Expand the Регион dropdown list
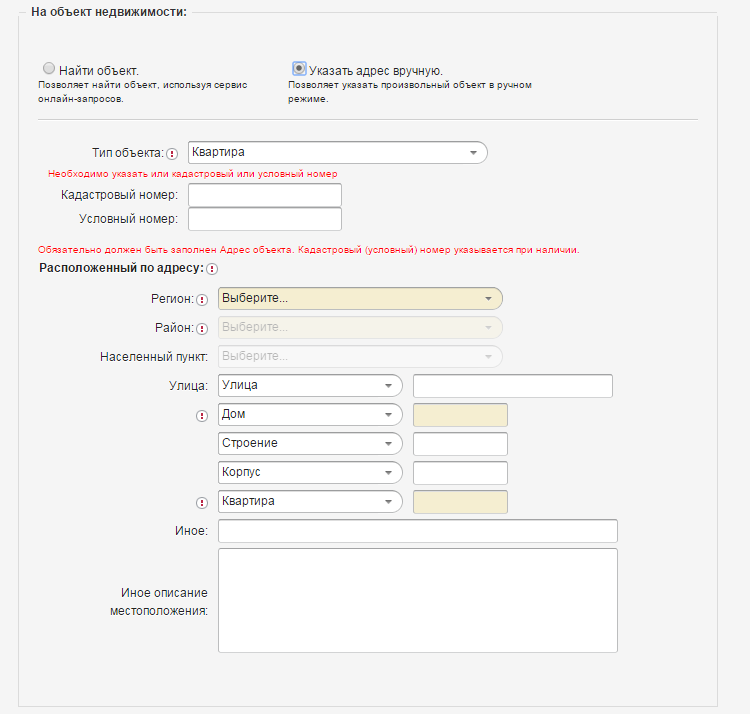This screenshot has height=714, width=750. (360, 299)
